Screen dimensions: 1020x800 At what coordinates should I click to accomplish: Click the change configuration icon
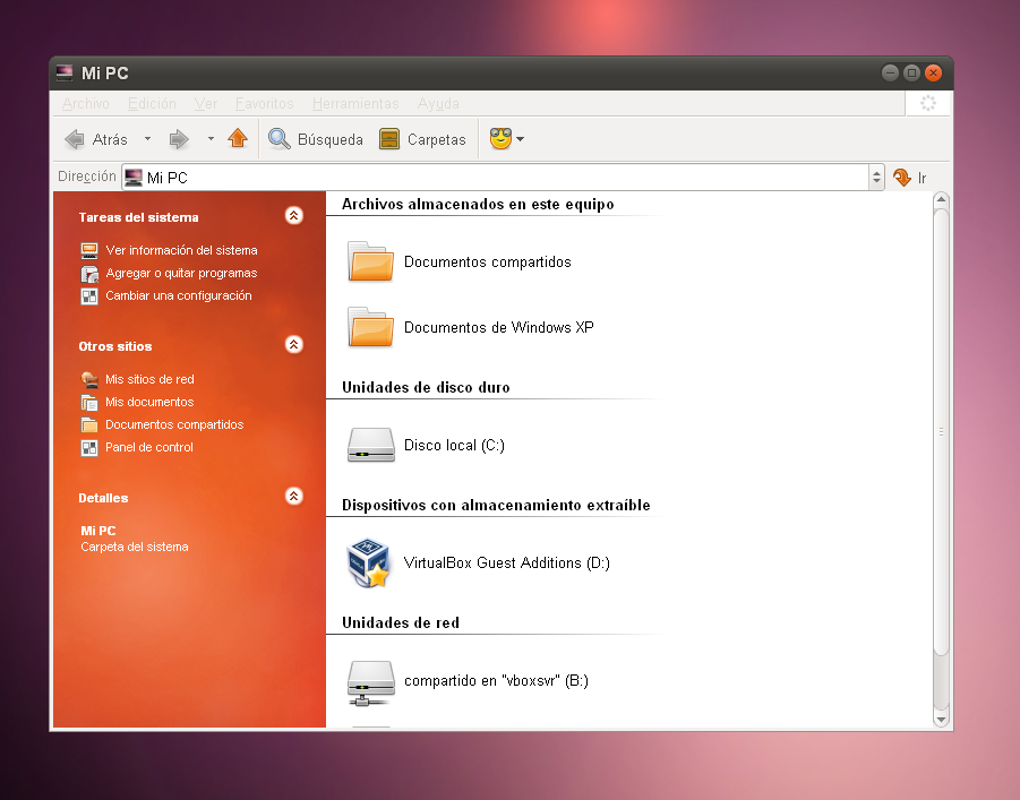(x=89, y=296)
